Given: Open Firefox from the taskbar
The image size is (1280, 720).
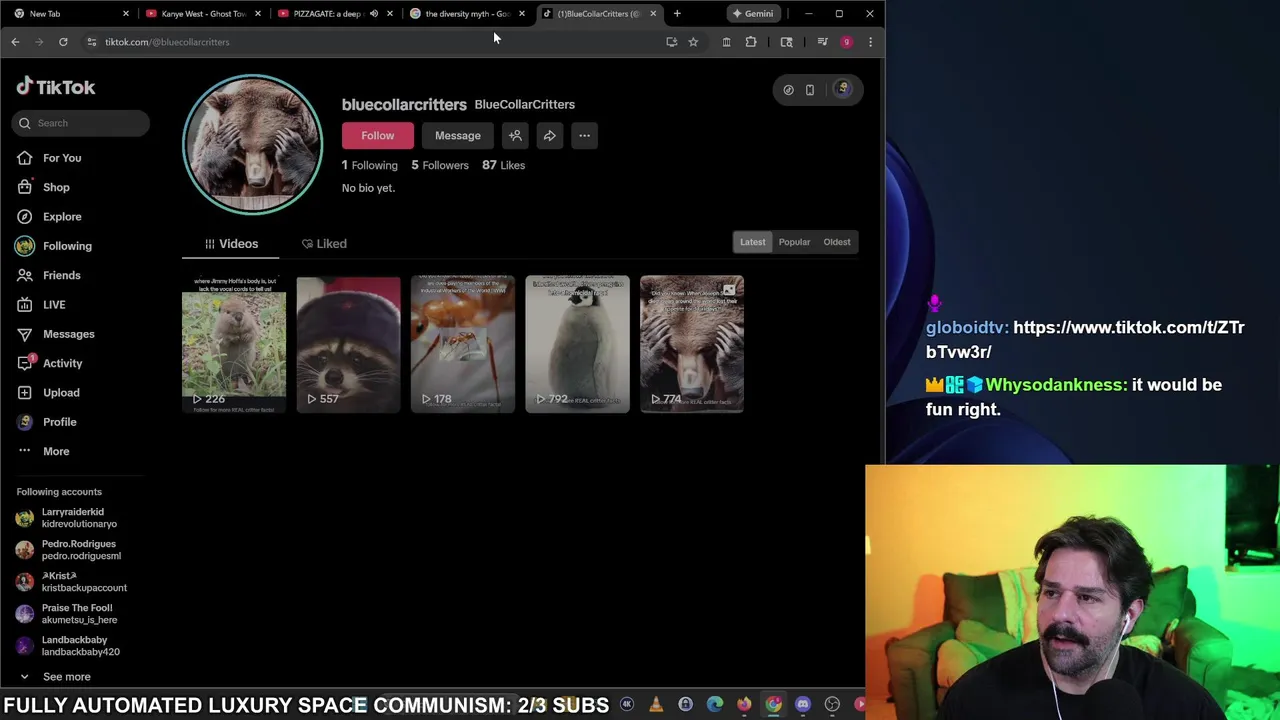Looking at the screenshot, I should pos(744,705).
